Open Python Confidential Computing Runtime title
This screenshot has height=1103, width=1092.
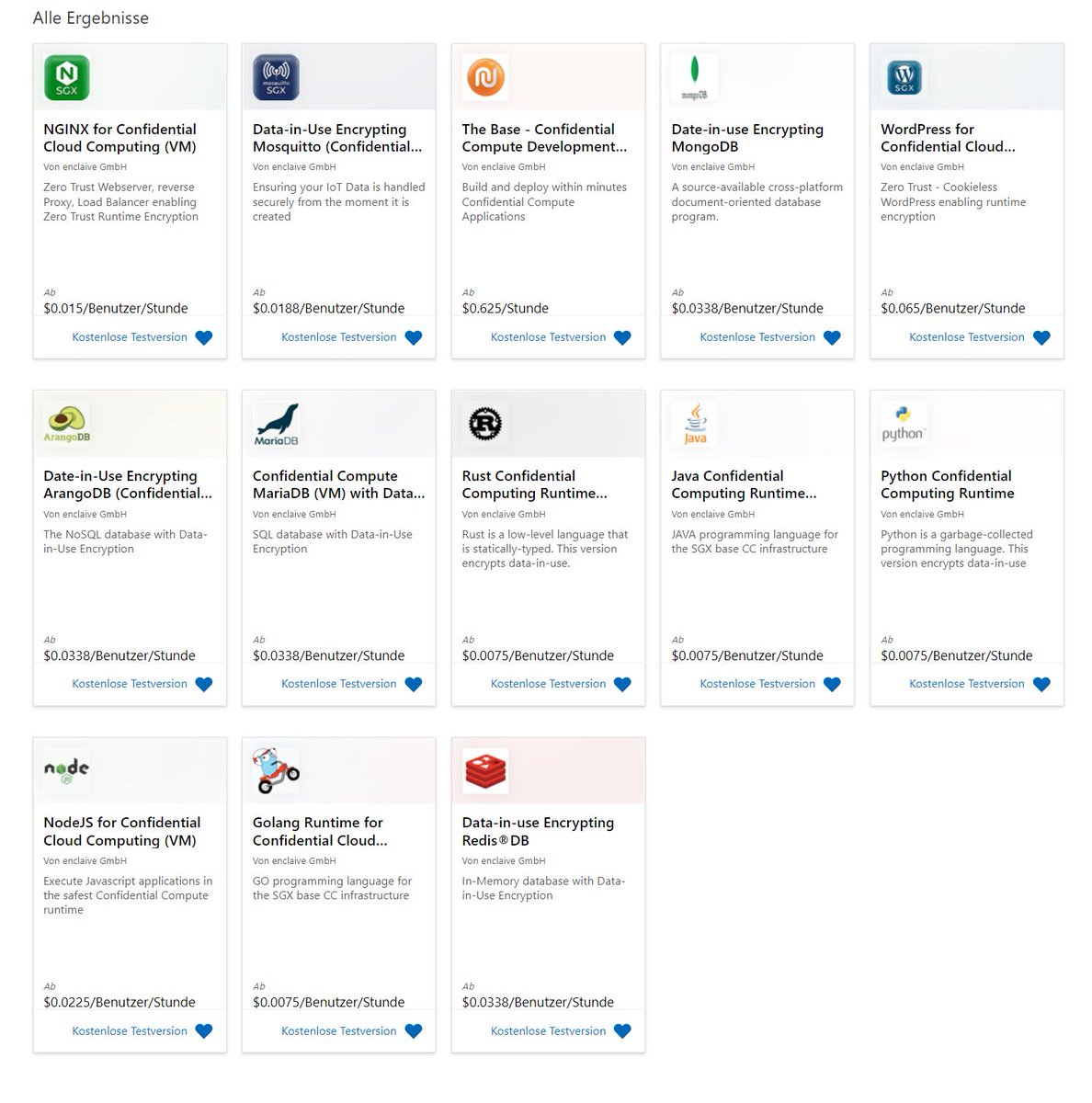click(948, 484)
